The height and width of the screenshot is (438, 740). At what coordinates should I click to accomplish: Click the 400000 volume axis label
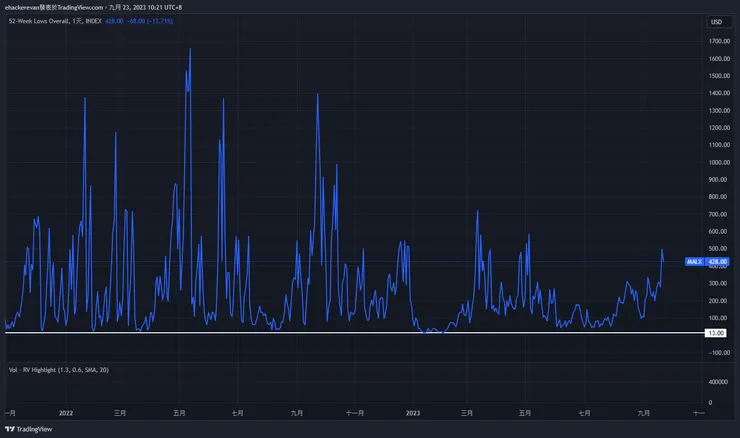point(718,382)
